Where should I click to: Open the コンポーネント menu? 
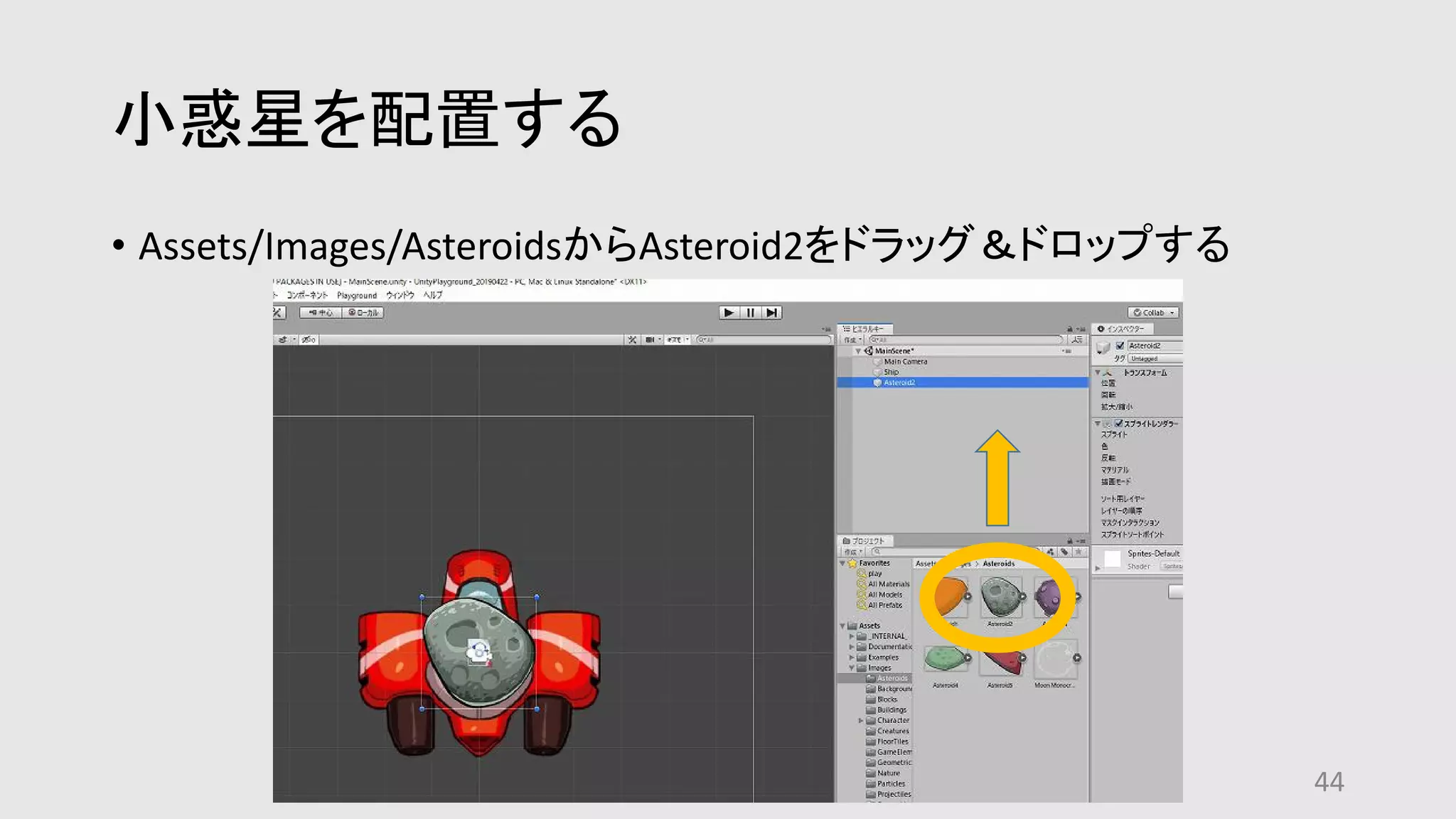coord(307,295)
